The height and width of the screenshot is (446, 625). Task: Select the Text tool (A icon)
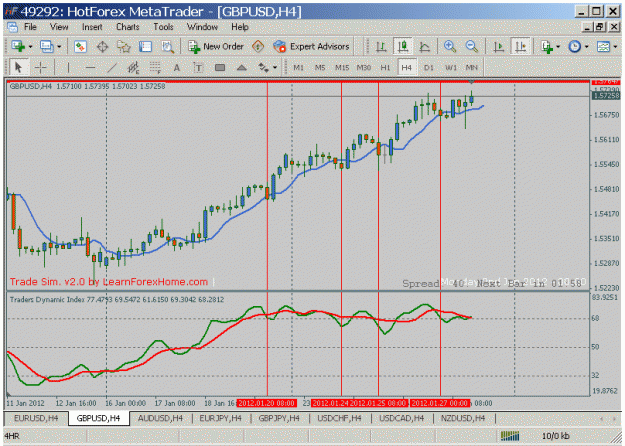177,68
